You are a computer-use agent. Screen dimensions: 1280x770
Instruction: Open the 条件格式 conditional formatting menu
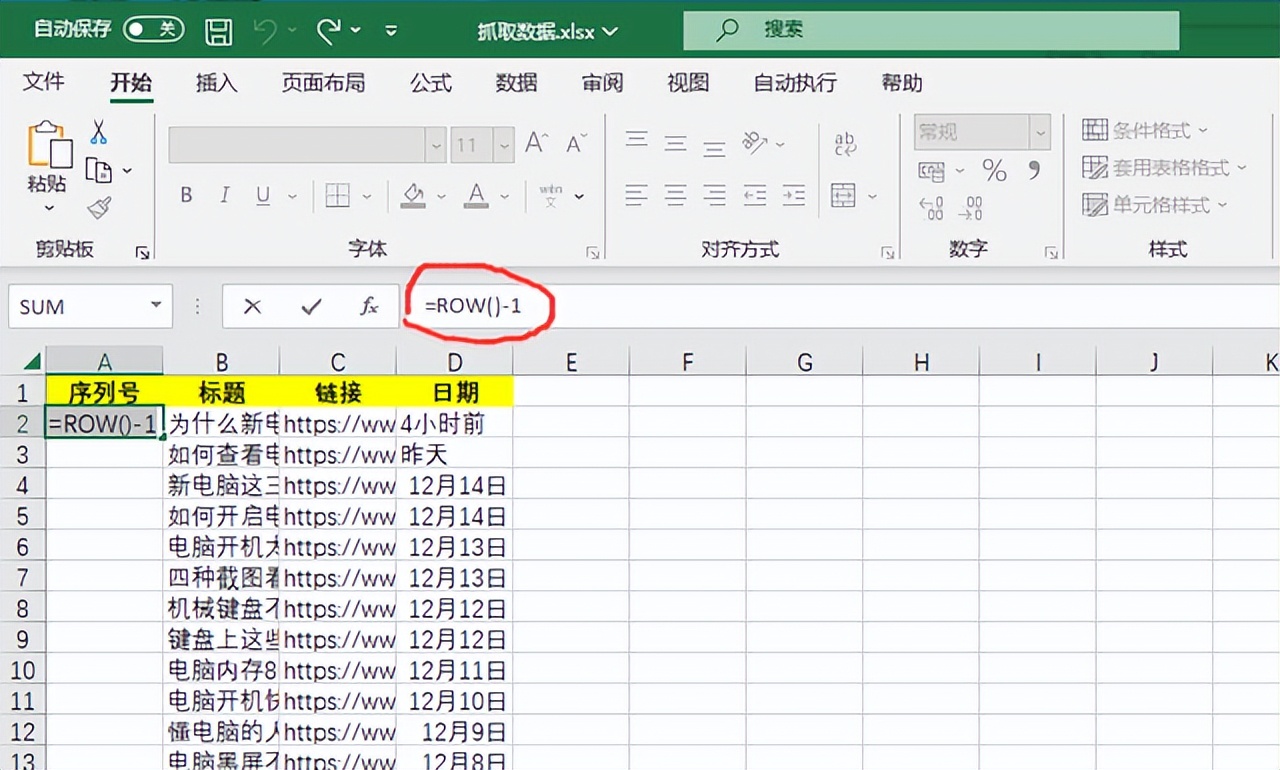click(1146, 130)
